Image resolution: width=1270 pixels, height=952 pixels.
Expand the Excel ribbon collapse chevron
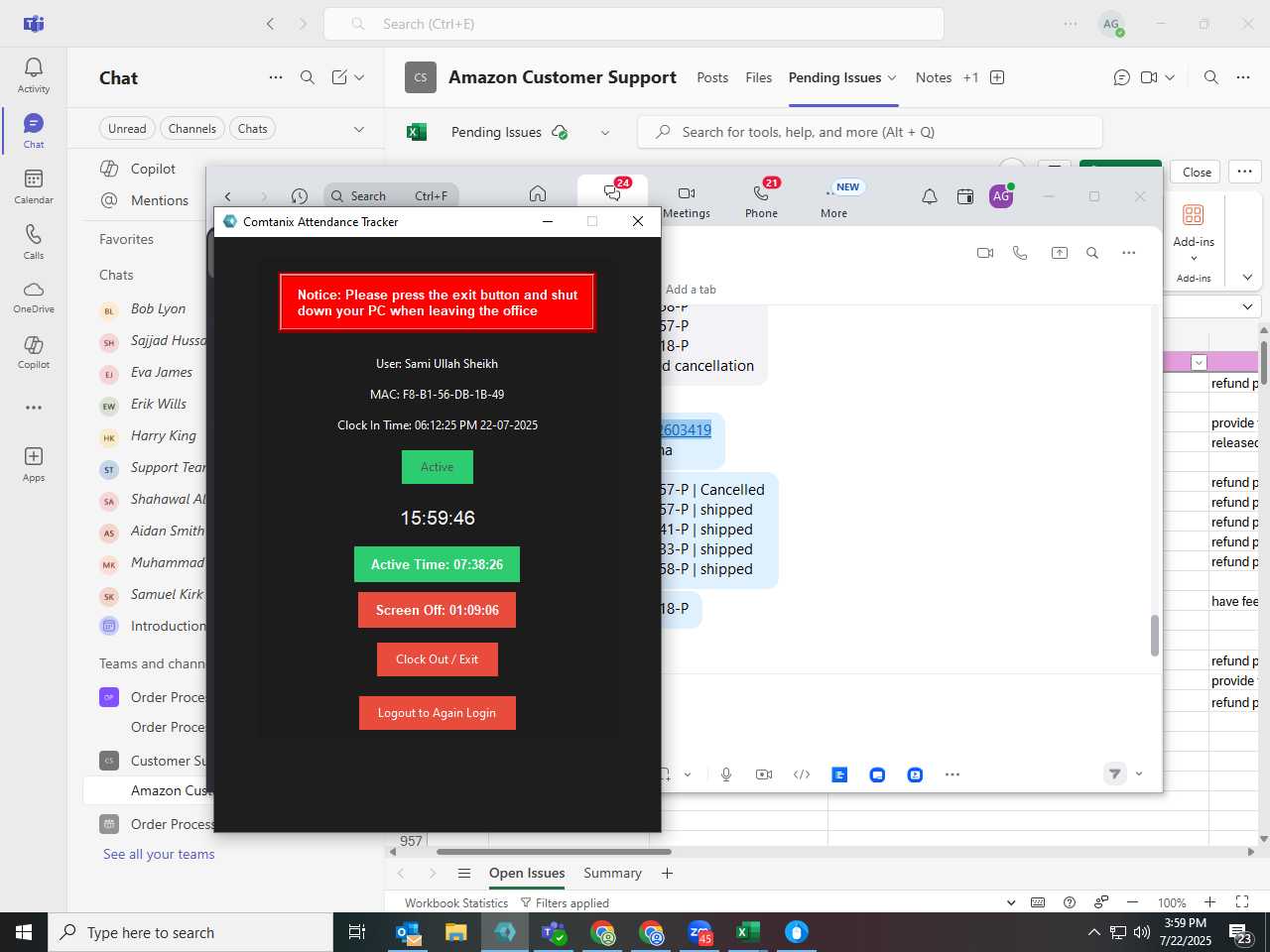coord(1247,278)
